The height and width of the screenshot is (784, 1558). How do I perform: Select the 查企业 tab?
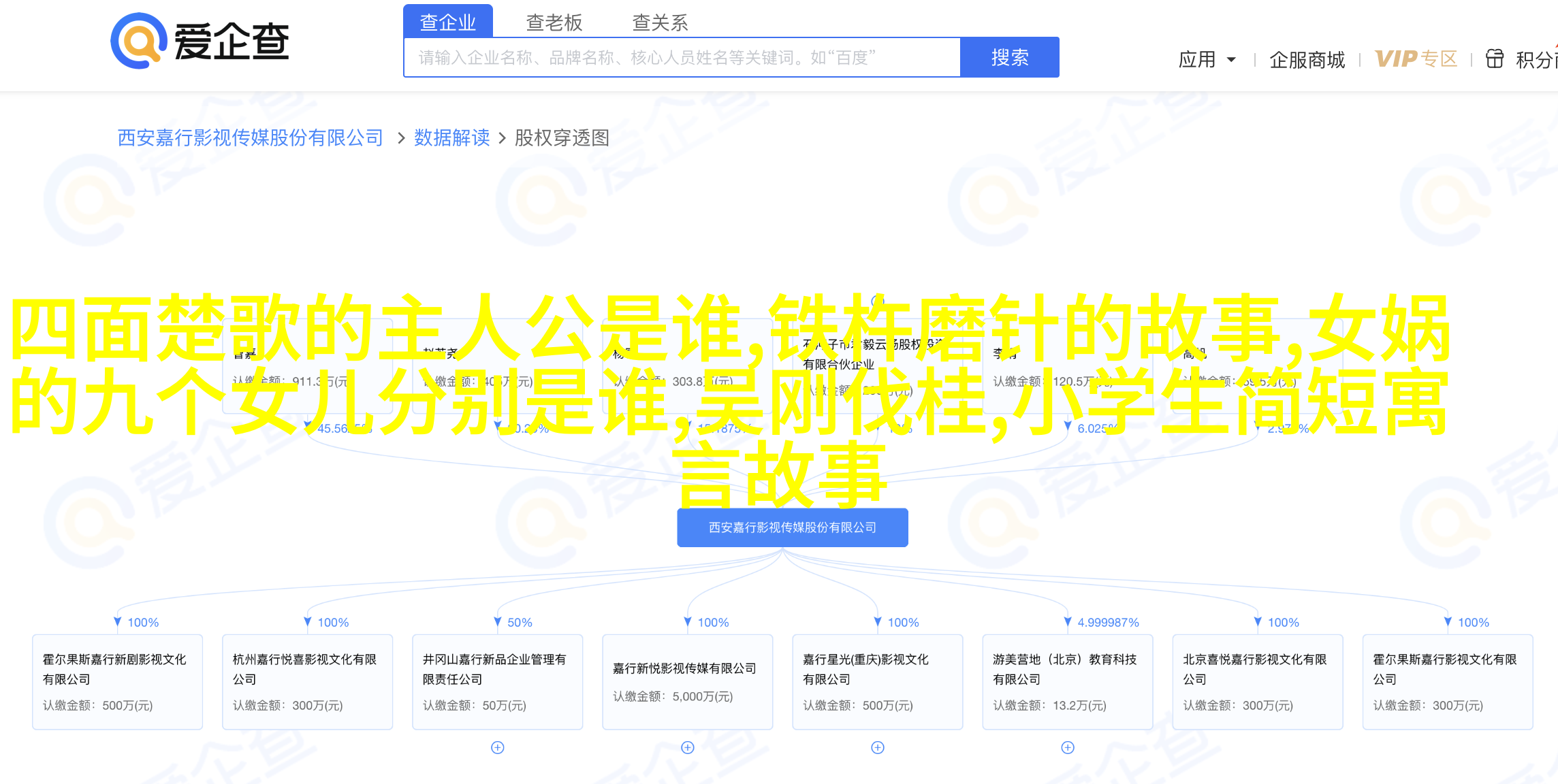448,22
